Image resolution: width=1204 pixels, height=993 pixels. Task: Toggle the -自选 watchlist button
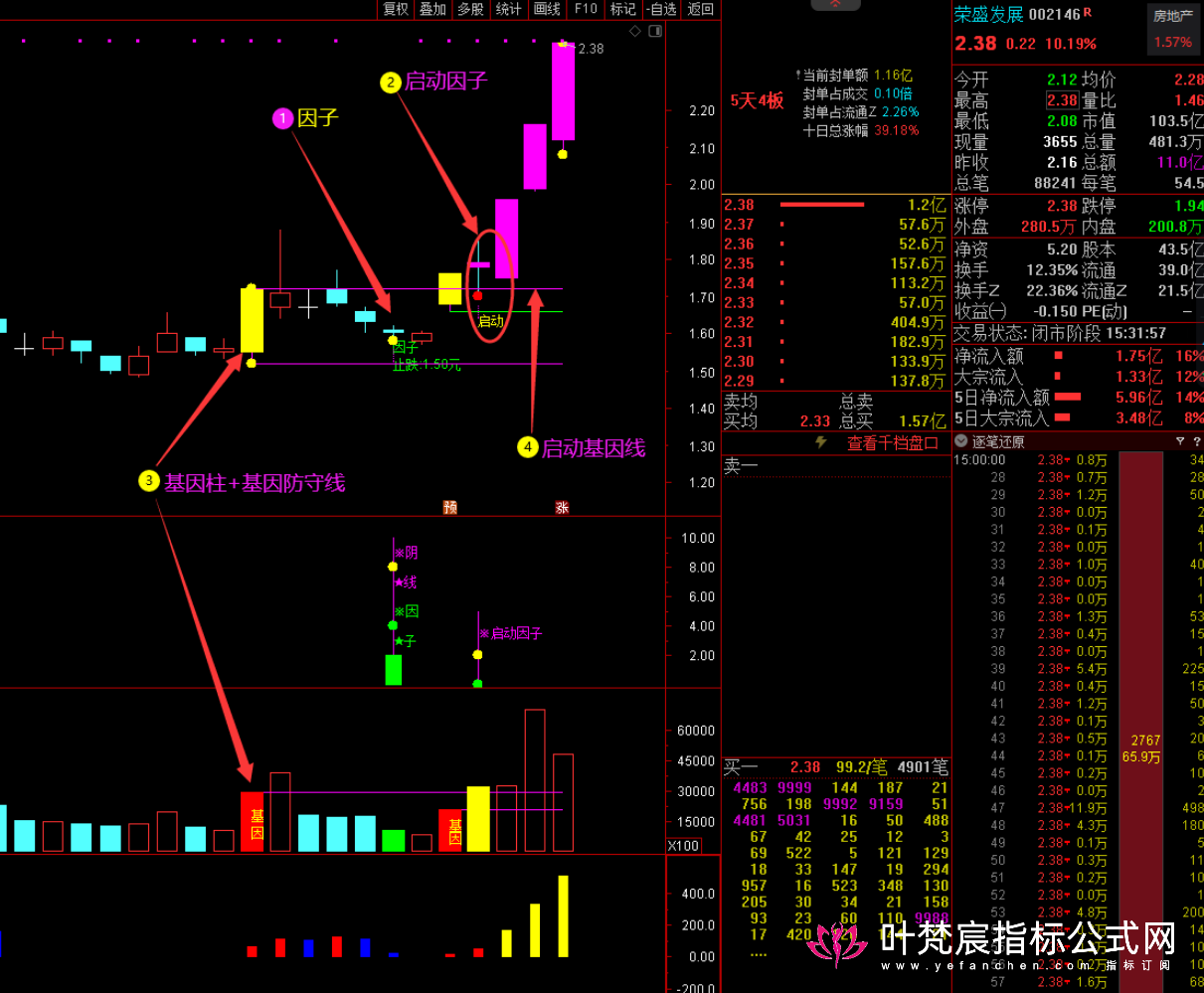(661, 9)
